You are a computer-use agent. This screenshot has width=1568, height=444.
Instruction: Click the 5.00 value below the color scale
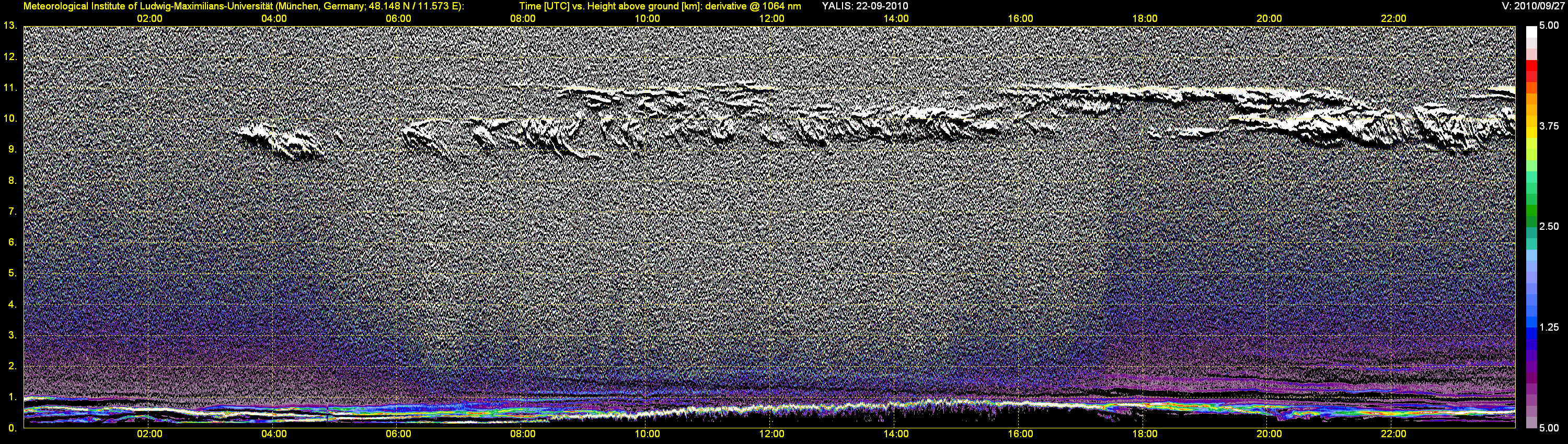(x=1549, y=428)
